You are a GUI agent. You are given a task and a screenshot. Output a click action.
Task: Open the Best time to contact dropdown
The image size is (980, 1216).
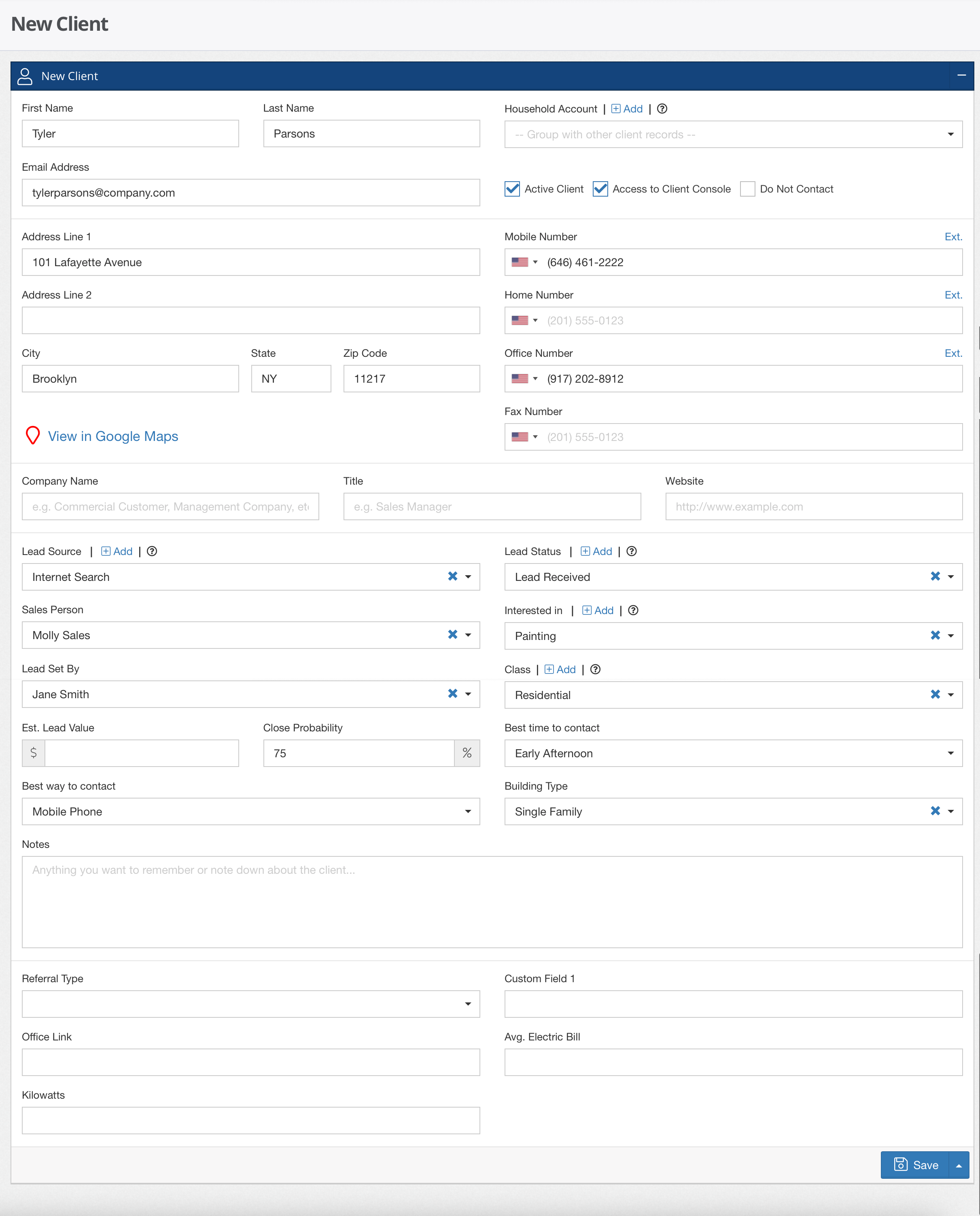(950, 753)
